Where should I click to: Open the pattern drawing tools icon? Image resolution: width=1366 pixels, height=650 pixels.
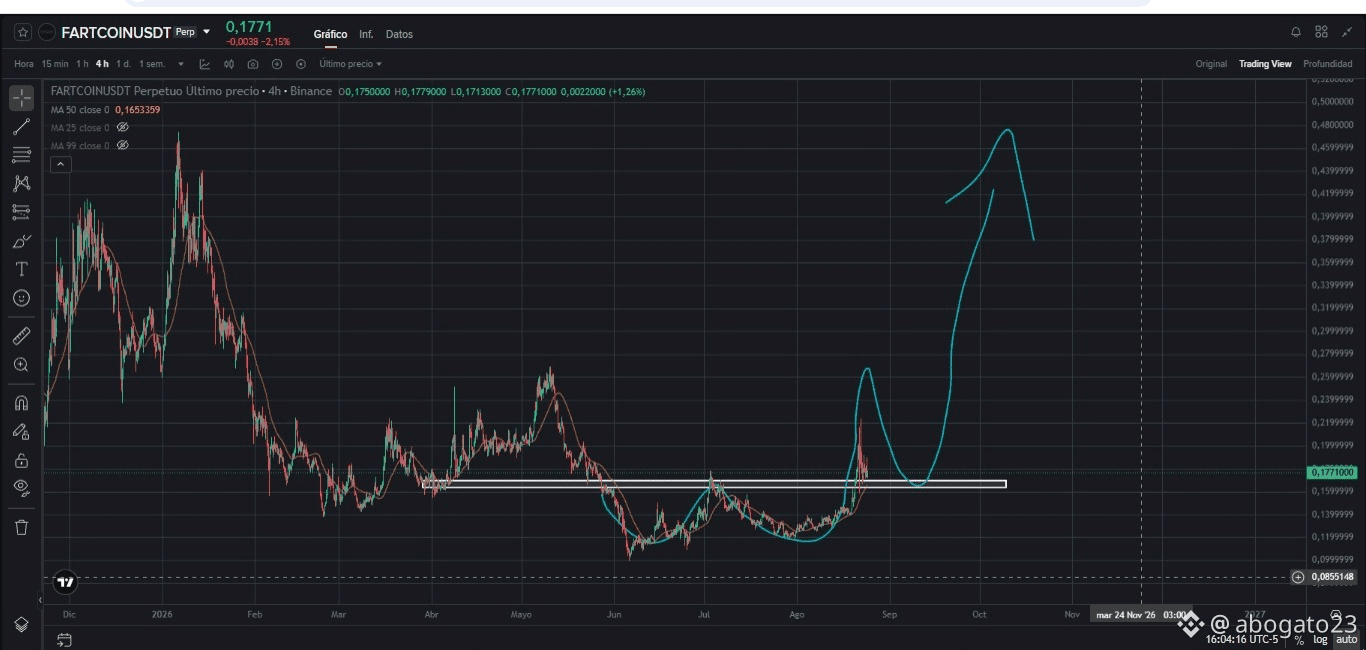(22, 183)
